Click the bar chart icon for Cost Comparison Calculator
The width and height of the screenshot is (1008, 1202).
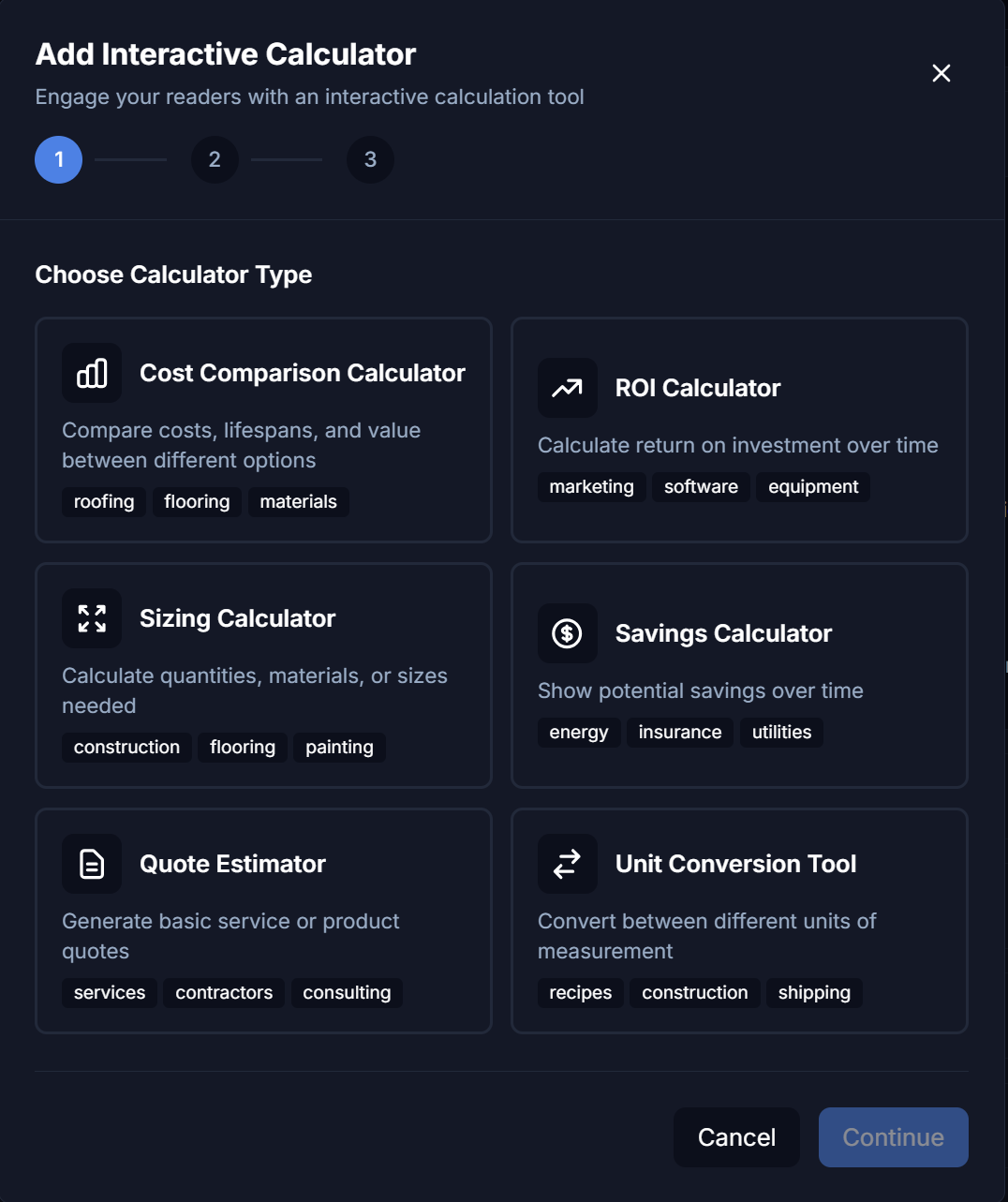pyautogui.click(x=91, y=372)
